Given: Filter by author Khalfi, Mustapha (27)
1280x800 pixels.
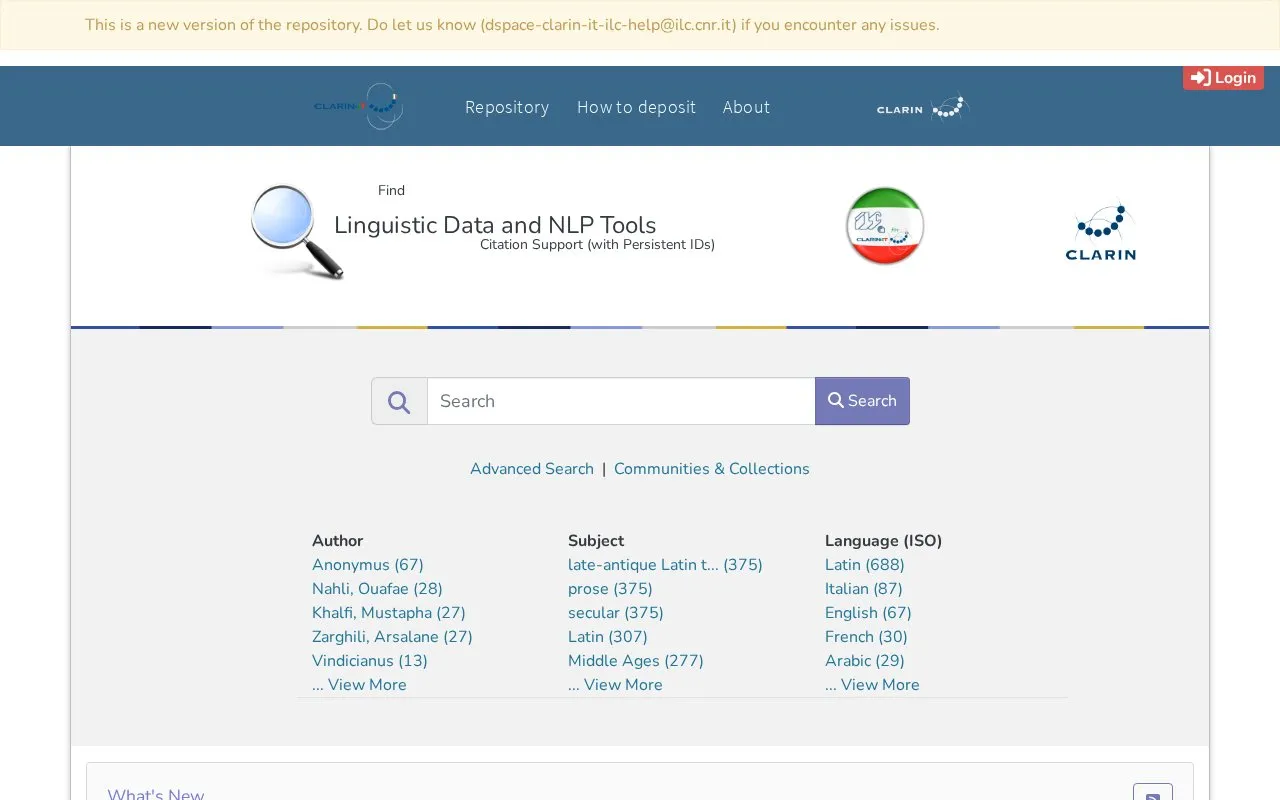Looking at the screenshot, I should [389, 613].
